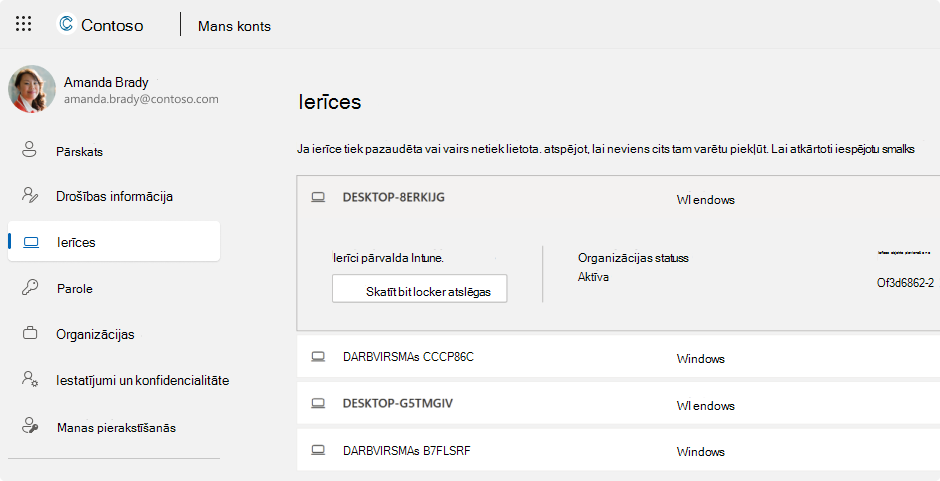The height and width of the screenshot is (481, 940).
Task: Open the app launcher grid icon
Action: [23, 24]
